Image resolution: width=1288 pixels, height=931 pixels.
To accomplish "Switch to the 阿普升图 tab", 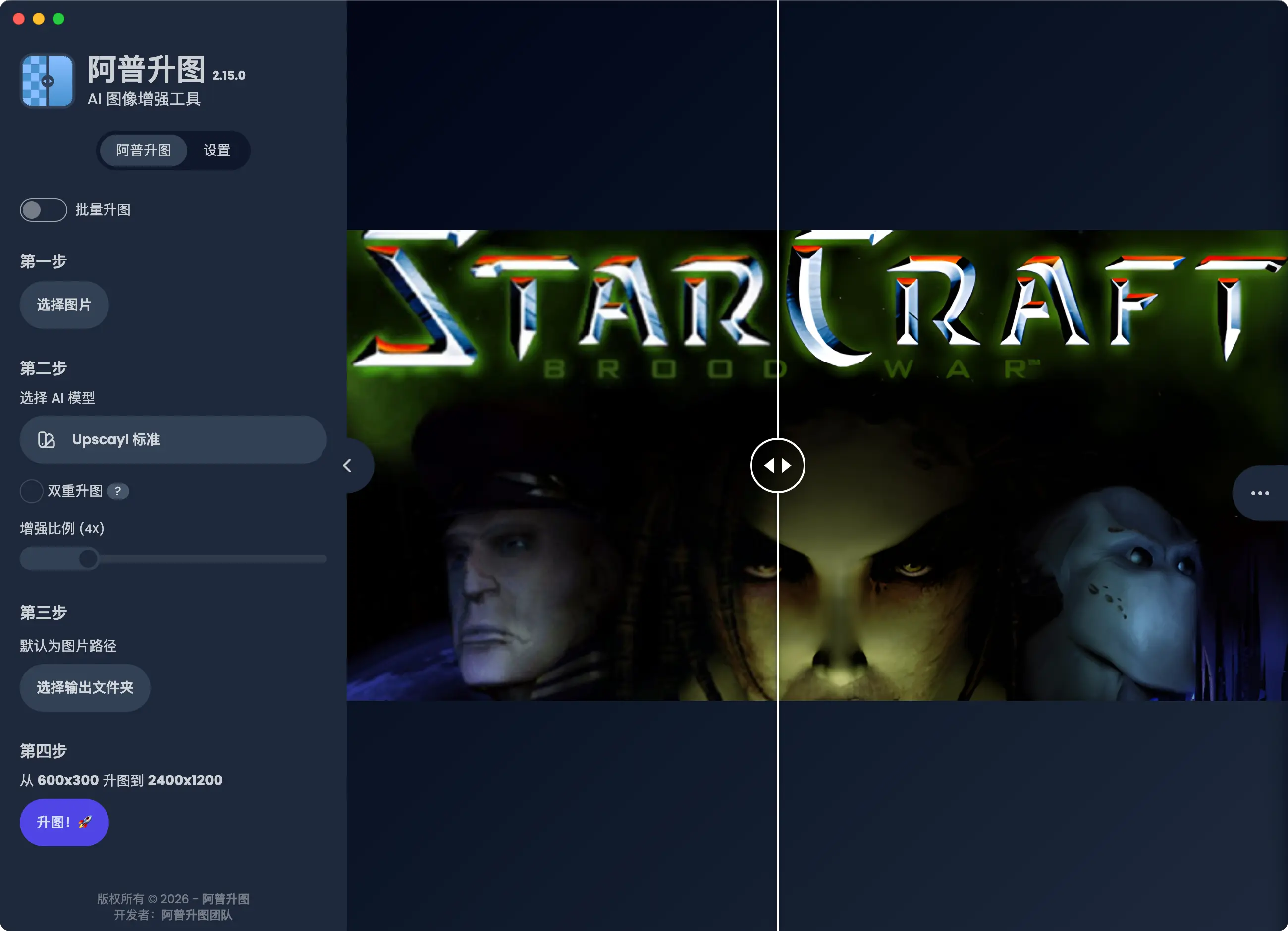I will (144, 151).
